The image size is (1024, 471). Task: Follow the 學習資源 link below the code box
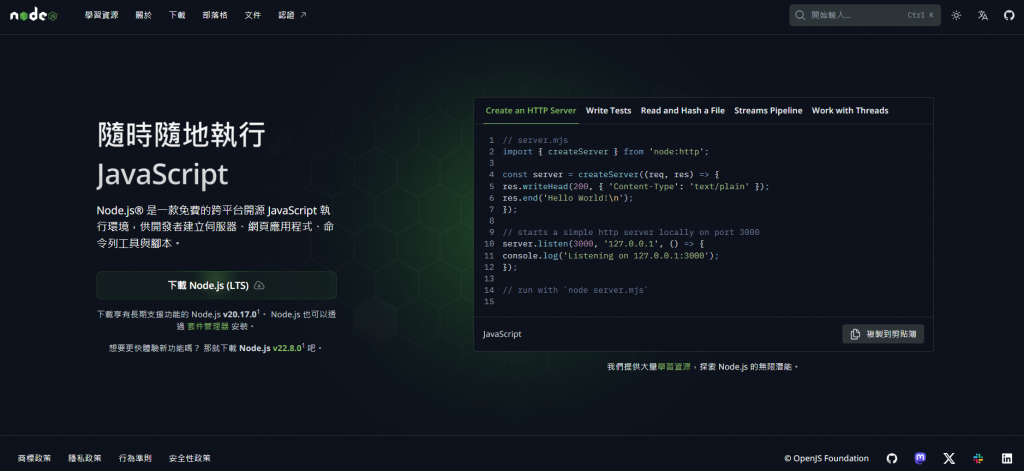pyautogui.click(x=673, y=367)
